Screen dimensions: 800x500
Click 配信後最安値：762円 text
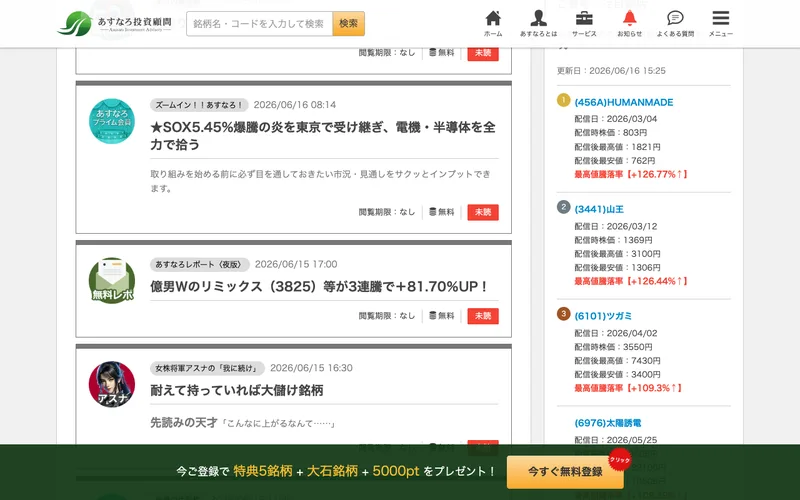[615, 161]
